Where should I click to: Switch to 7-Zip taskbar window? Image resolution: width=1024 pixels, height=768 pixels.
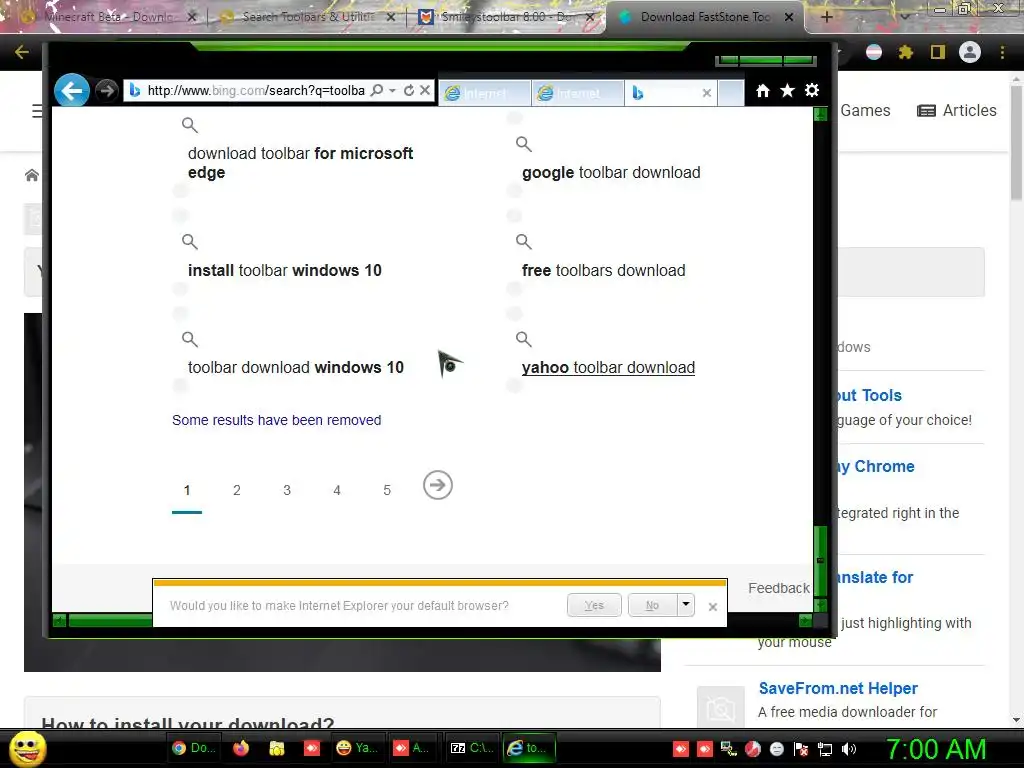(473, 748)
